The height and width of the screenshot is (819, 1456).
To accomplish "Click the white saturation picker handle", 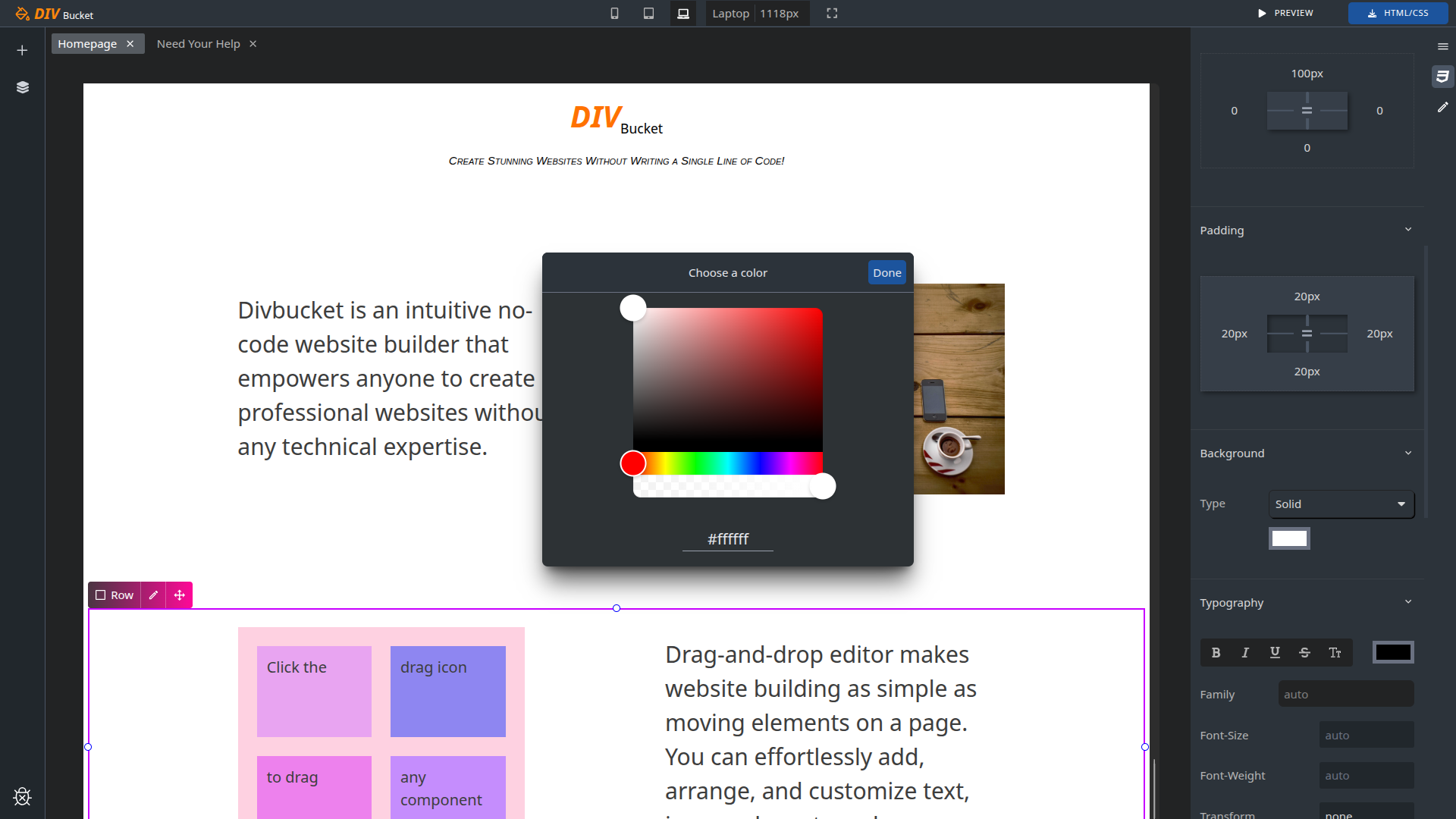I will [633, 308].
